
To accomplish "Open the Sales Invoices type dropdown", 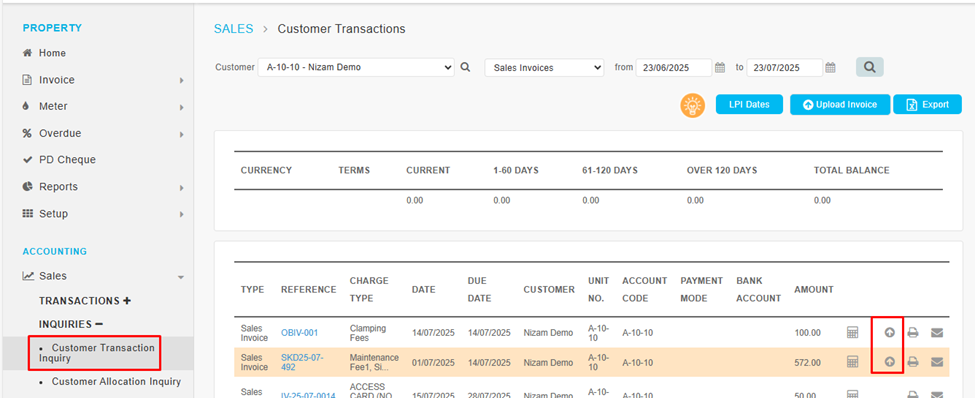I will point(544,67).
